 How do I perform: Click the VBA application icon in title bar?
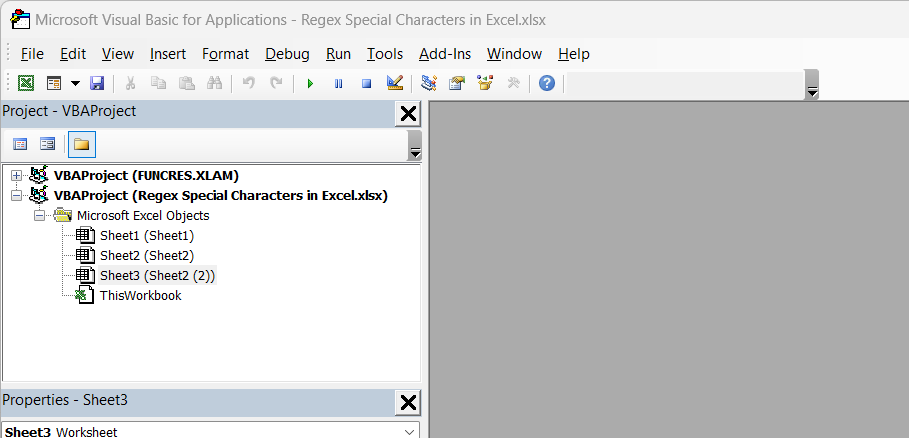pyautogui.click(x=20, y=19)
